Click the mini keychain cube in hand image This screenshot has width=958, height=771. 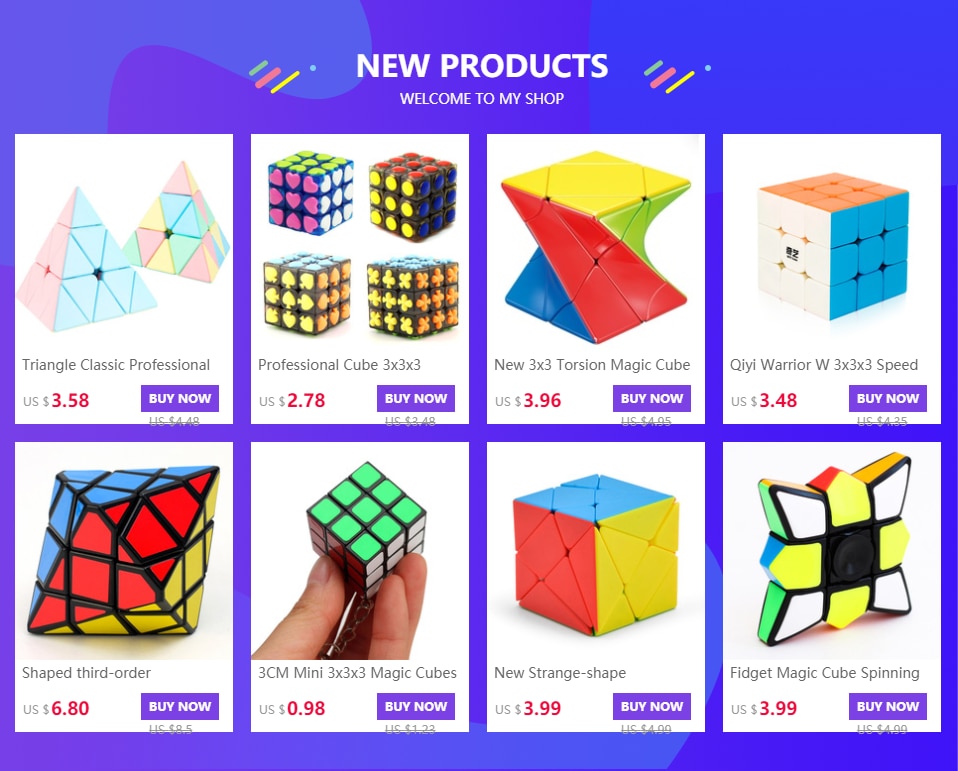coord(360,551)
